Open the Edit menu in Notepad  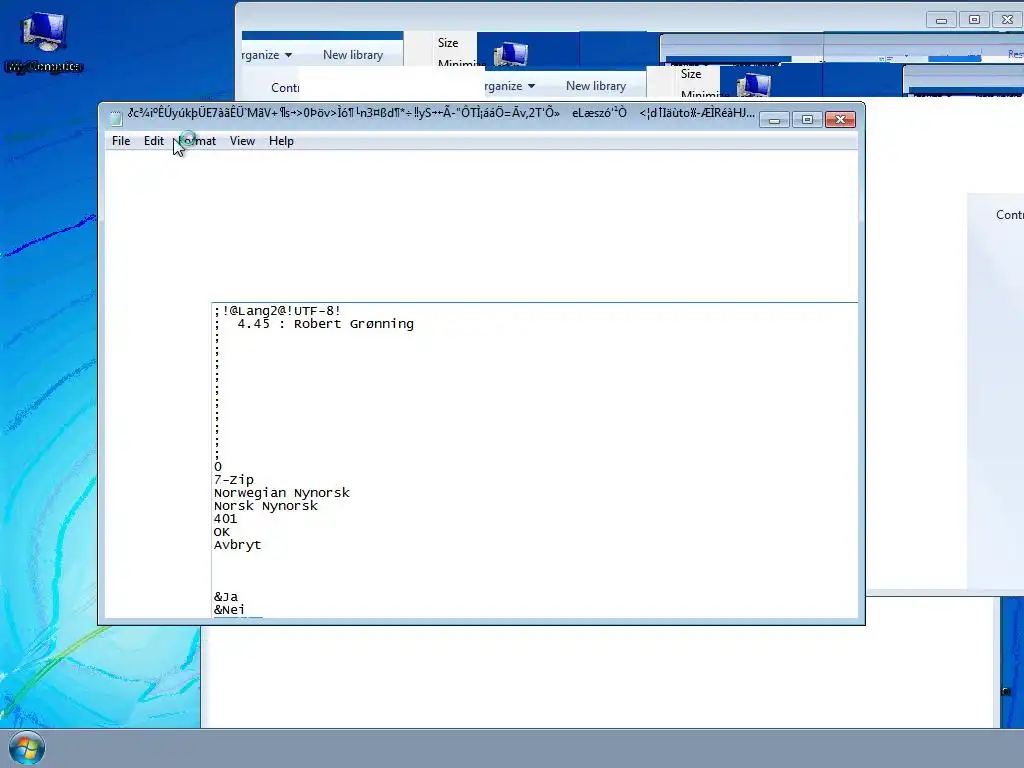pos(153,141)
